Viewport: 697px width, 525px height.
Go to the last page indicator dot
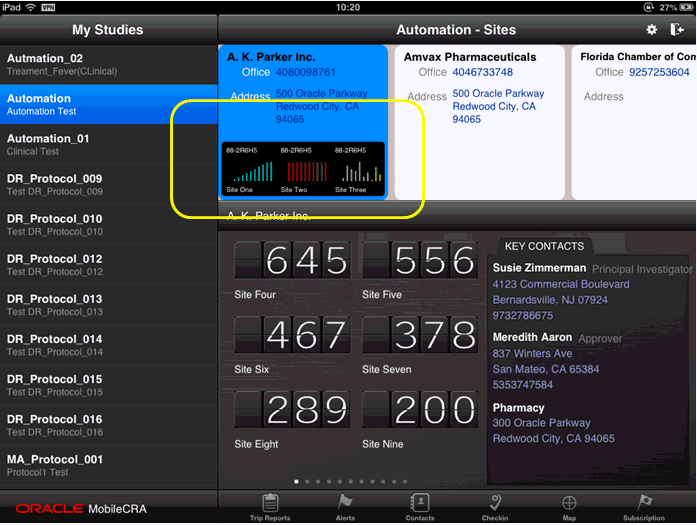click(x=405, y=481)
